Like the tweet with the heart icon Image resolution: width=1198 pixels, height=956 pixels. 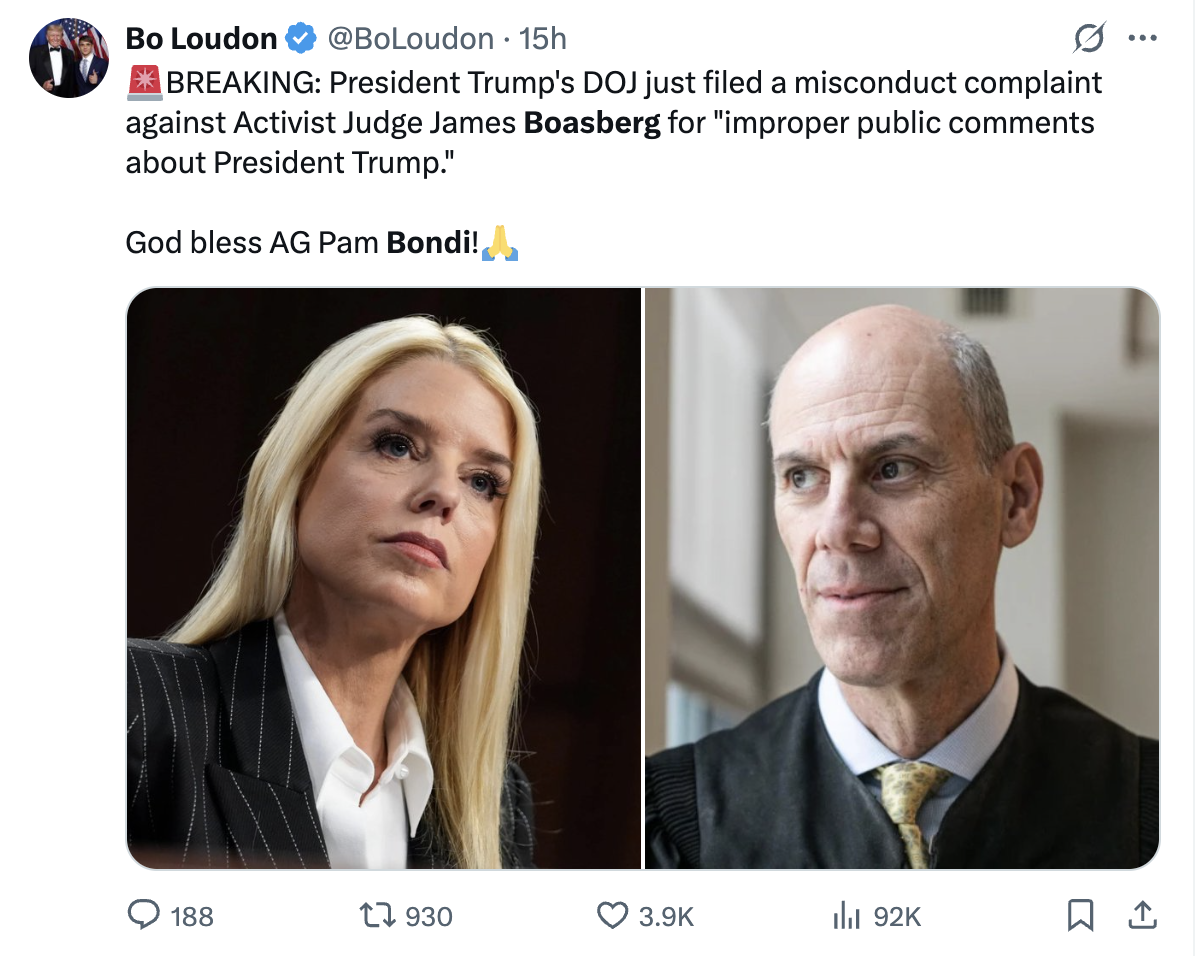pos(610,915)
